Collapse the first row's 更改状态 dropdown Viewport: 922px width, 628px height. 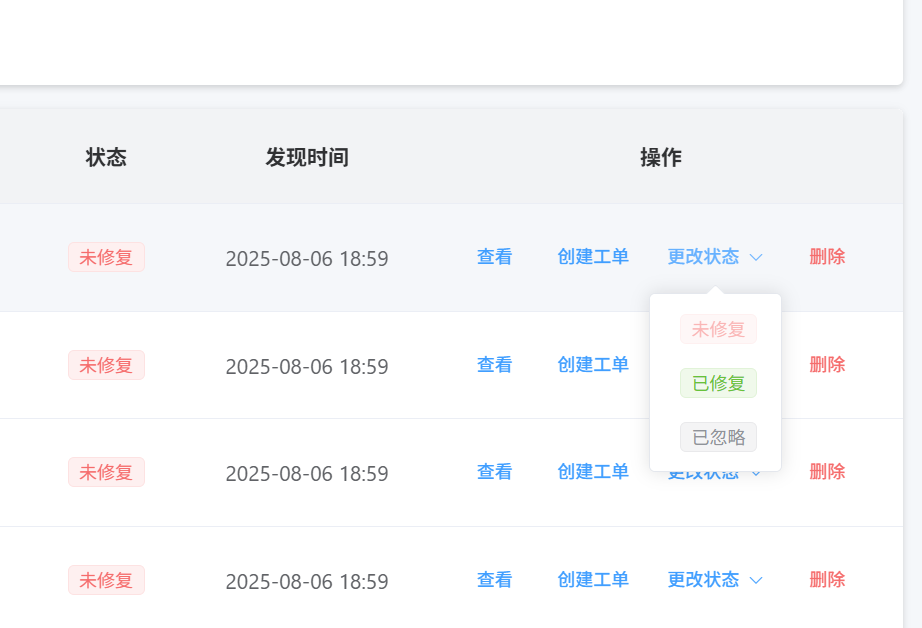tap(714, 257)
